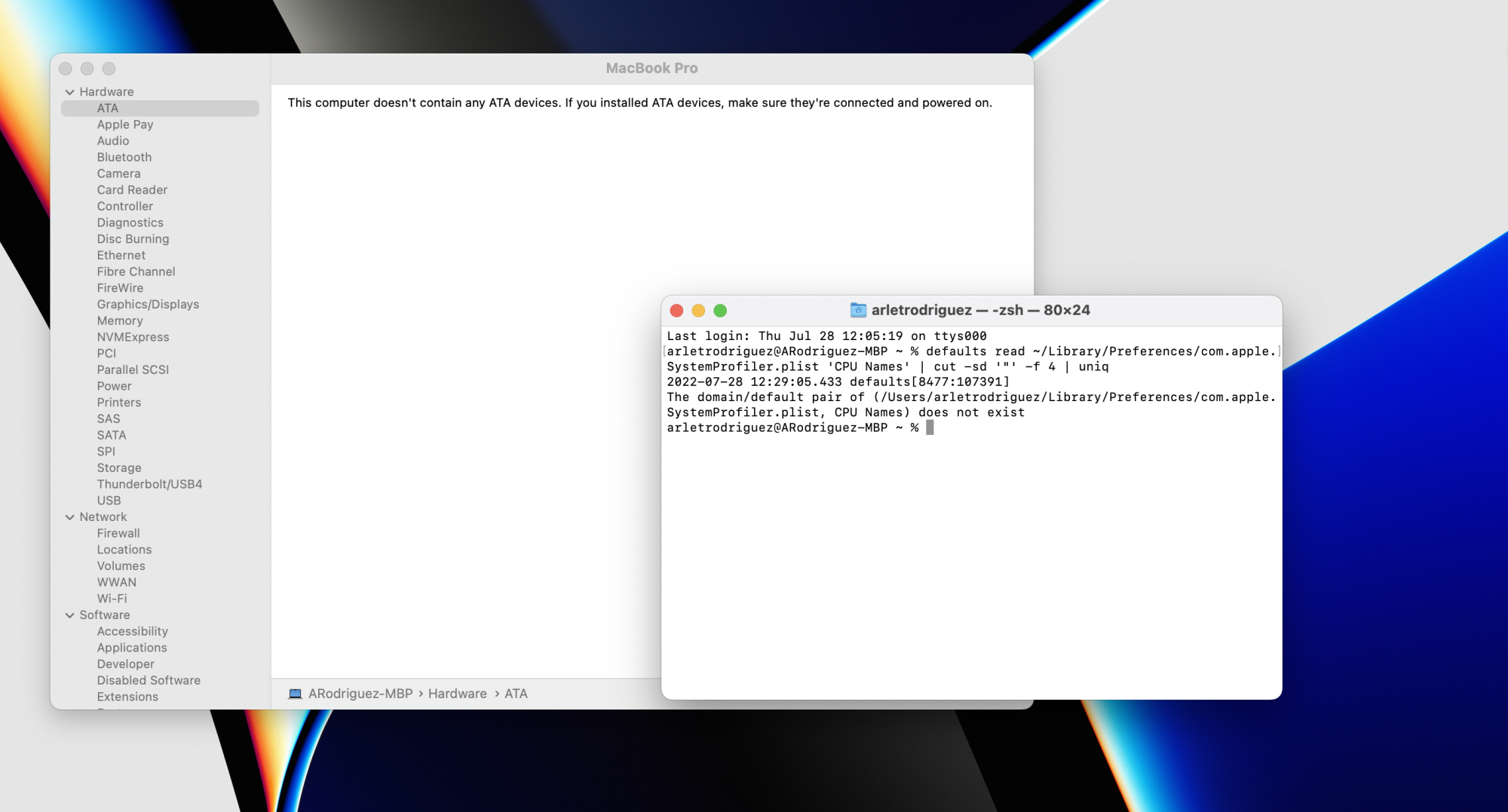The width and height of the screenshot is (1508, 812).
Task: Open the FireWire entry
Action: pos(120,288)
